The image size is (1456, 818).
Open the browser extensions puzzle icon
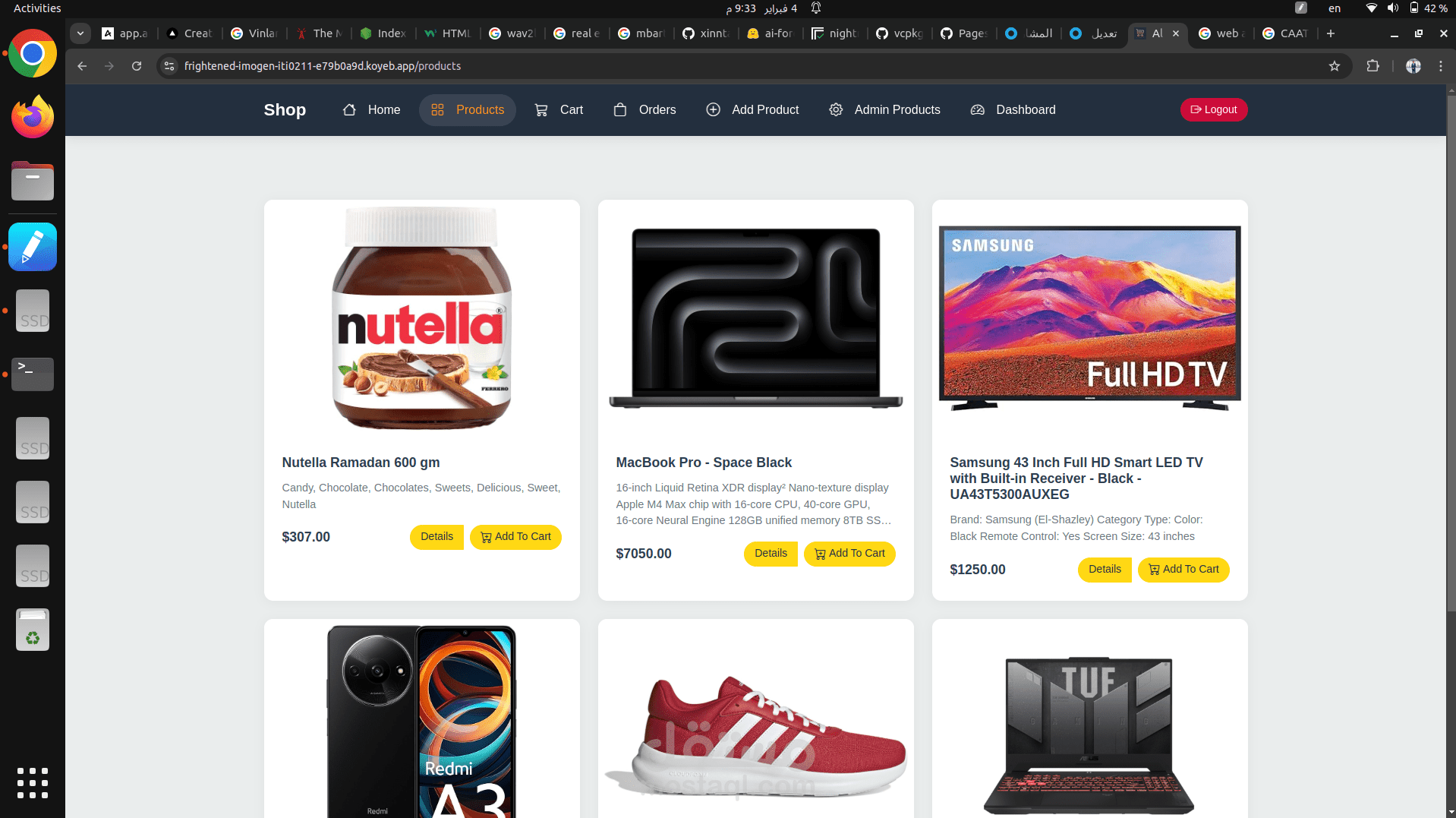[1372, 66]
